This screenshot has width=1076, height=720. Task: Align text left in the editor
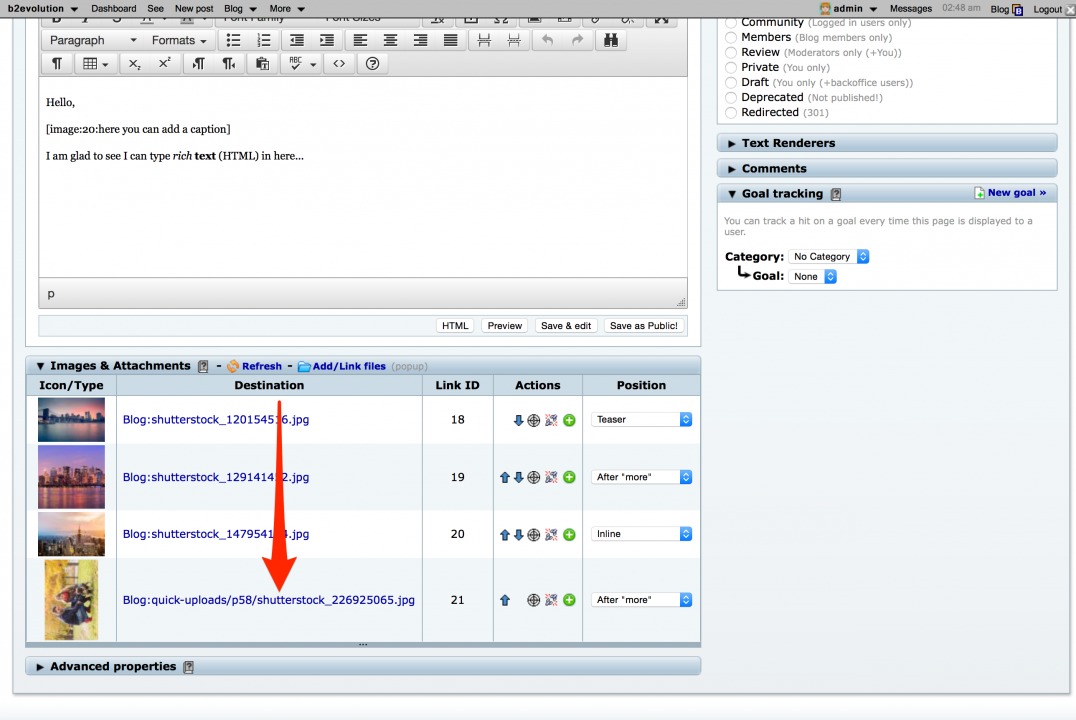360,40
